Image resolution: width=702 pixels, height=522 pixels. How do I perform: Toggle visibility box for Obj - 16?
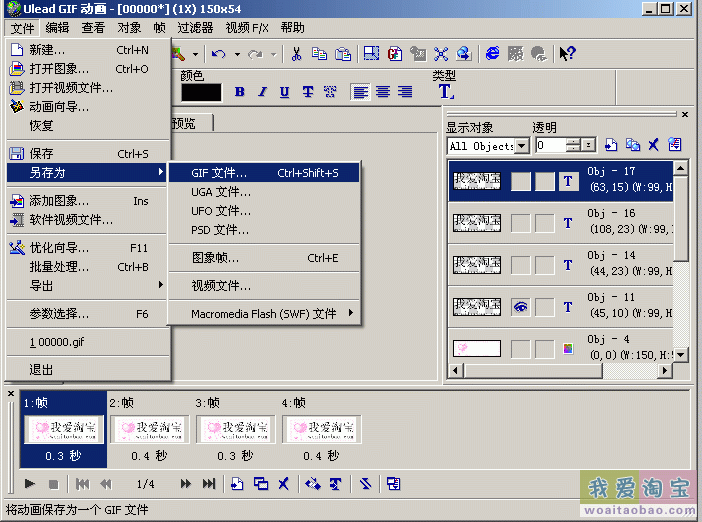521,223
